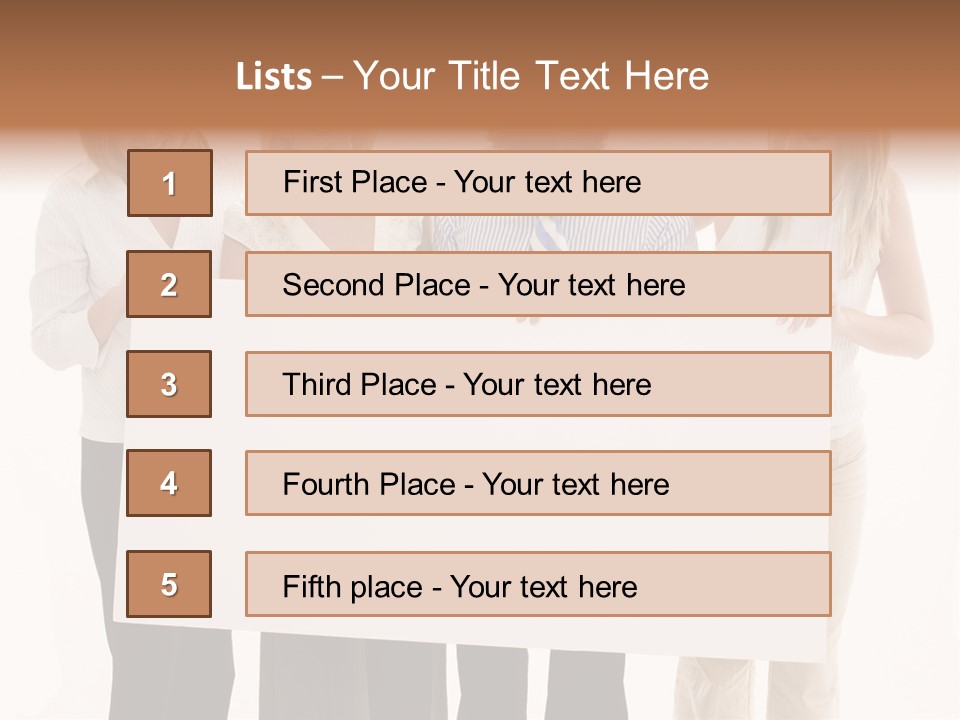Click "Your text here" in Fifth place row

pos(543,586)
